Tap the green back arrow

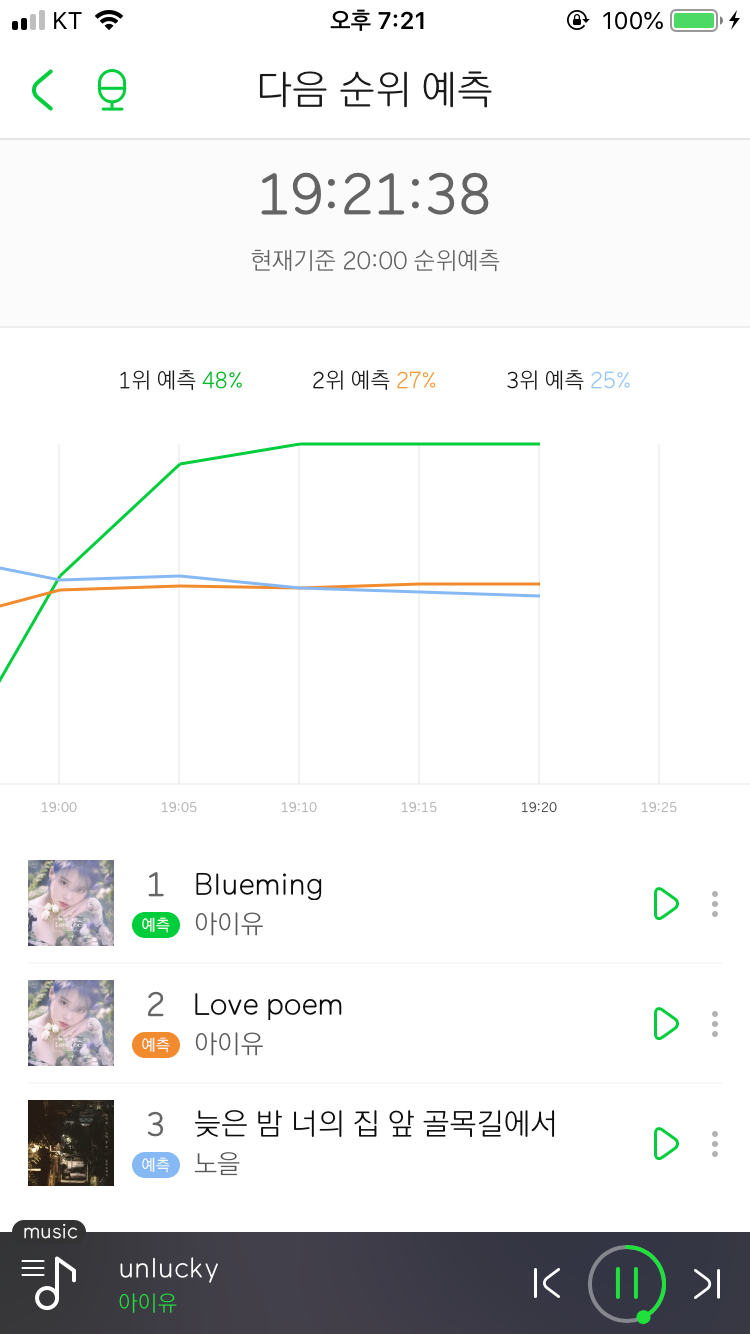click(42, 90)
